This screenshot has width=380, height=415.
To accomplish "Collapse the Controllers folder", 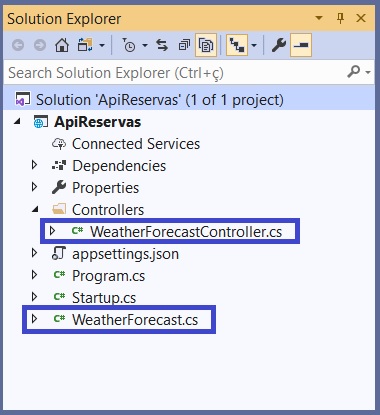I will pyautogui.click(x=35, y=209).
